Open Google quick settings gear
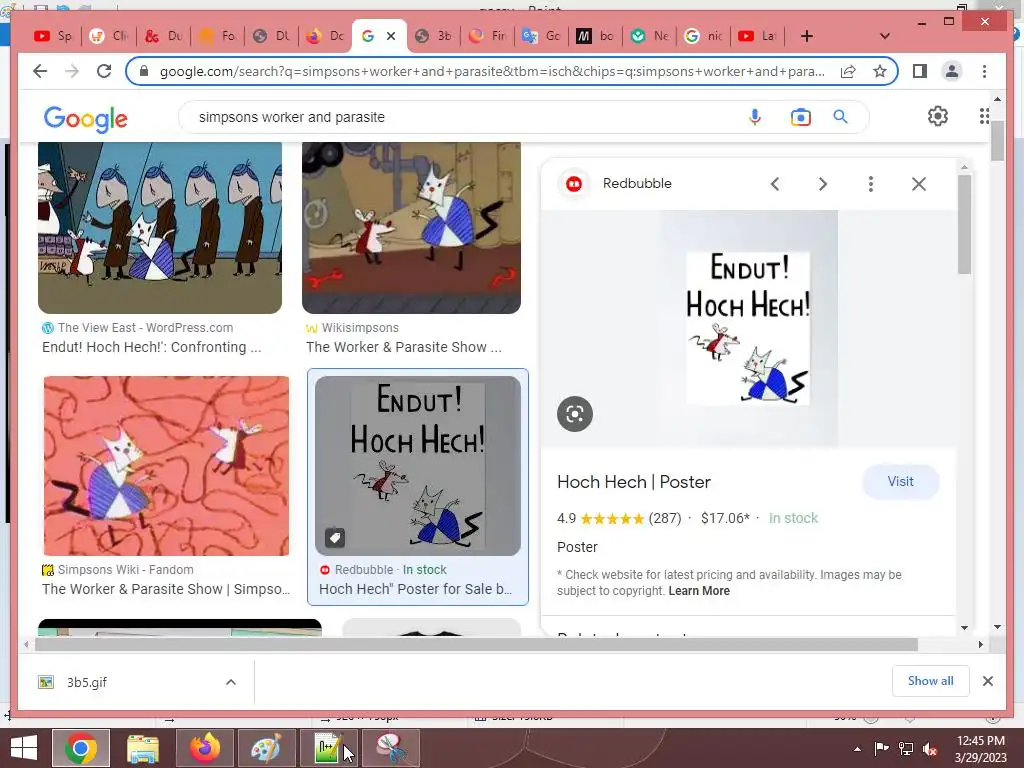 [x=938, y=116]
